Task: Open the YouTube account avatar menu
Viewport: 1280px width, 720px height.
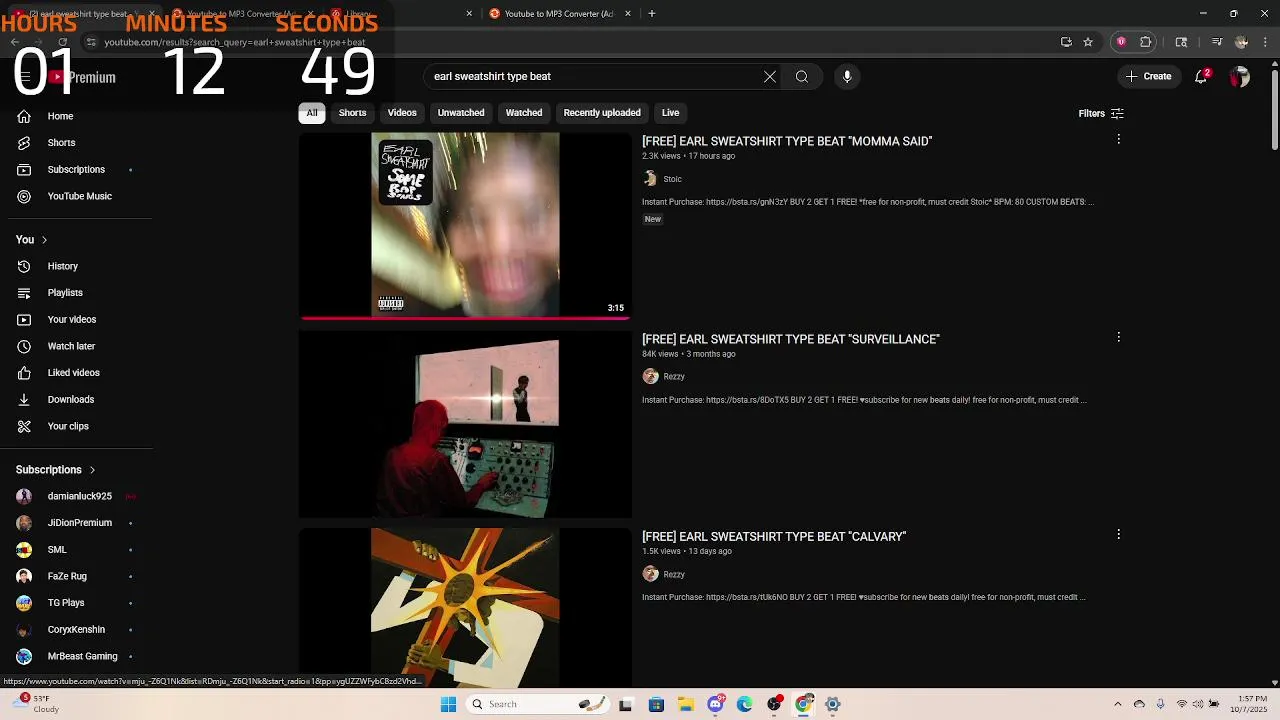Action: (x=1240, y=77)
